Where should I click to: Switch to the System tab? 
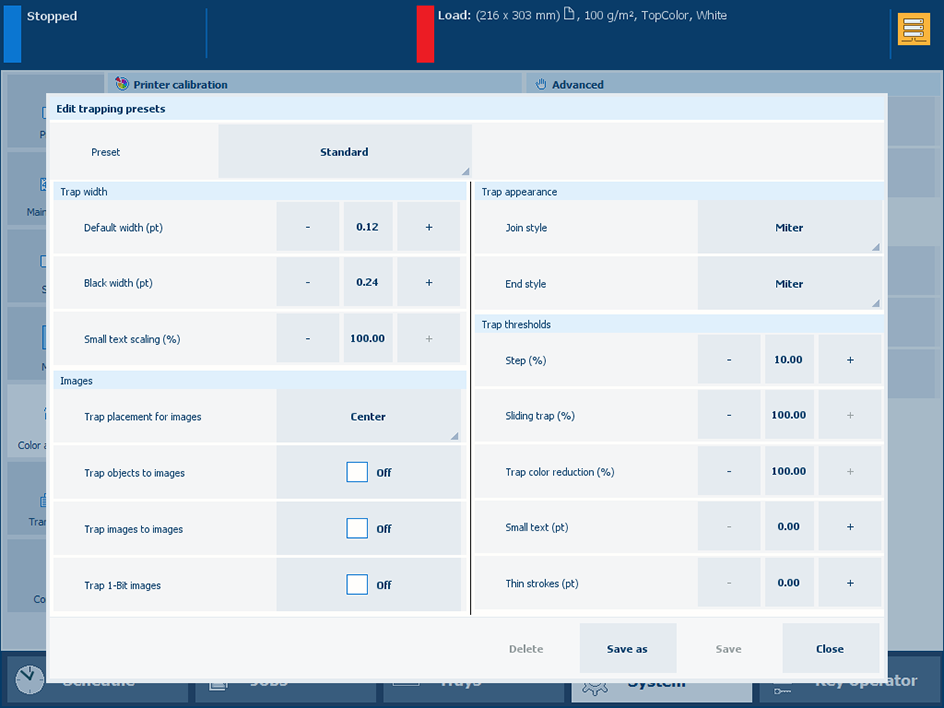pos(660,683)
